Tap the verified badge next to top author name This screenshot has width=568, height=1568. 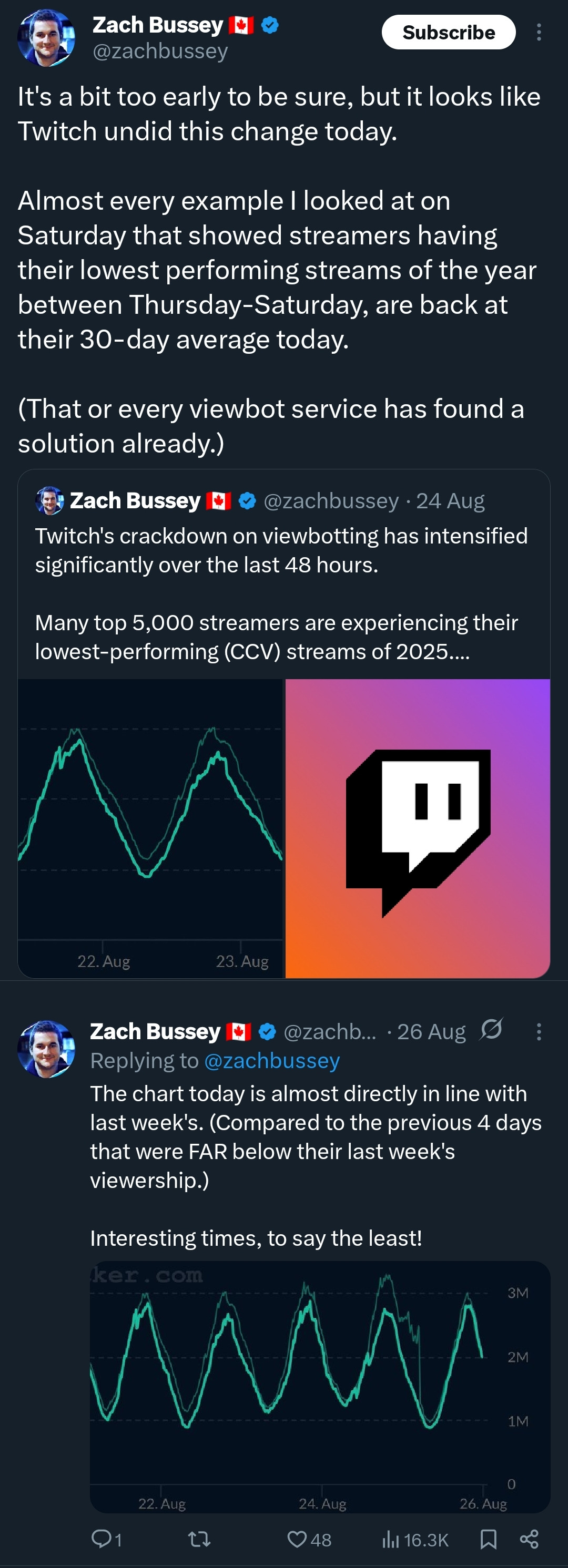point(270,26)
